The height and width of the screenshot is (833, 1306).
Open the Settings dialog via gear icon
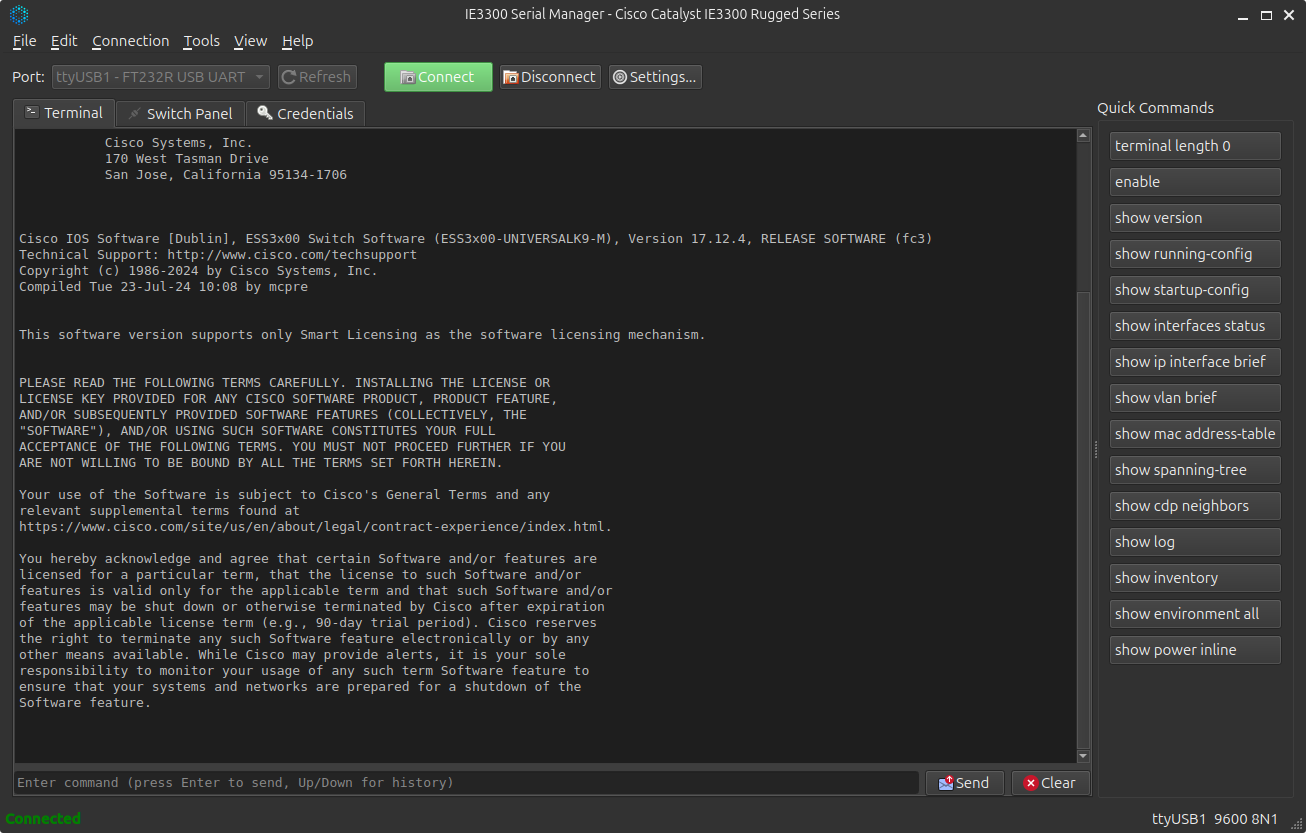[654, 77]
